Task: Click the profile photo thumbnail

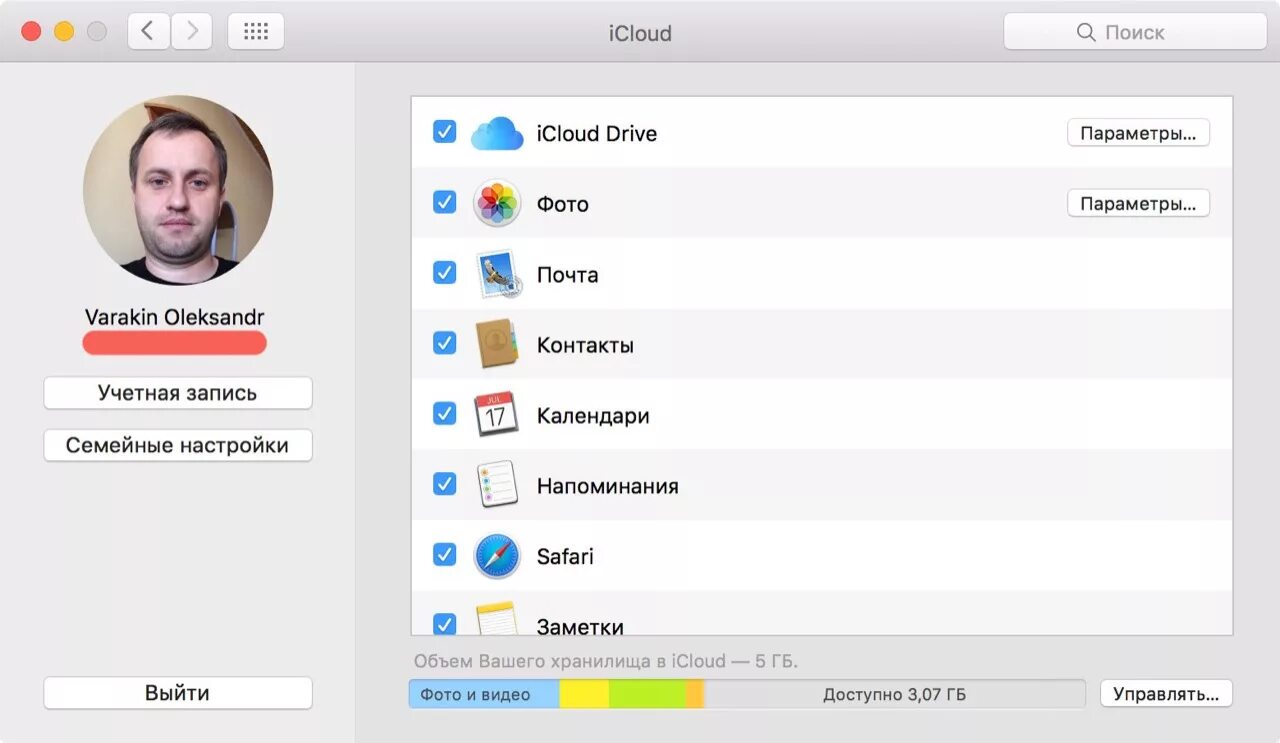Action: coord(178,190)
